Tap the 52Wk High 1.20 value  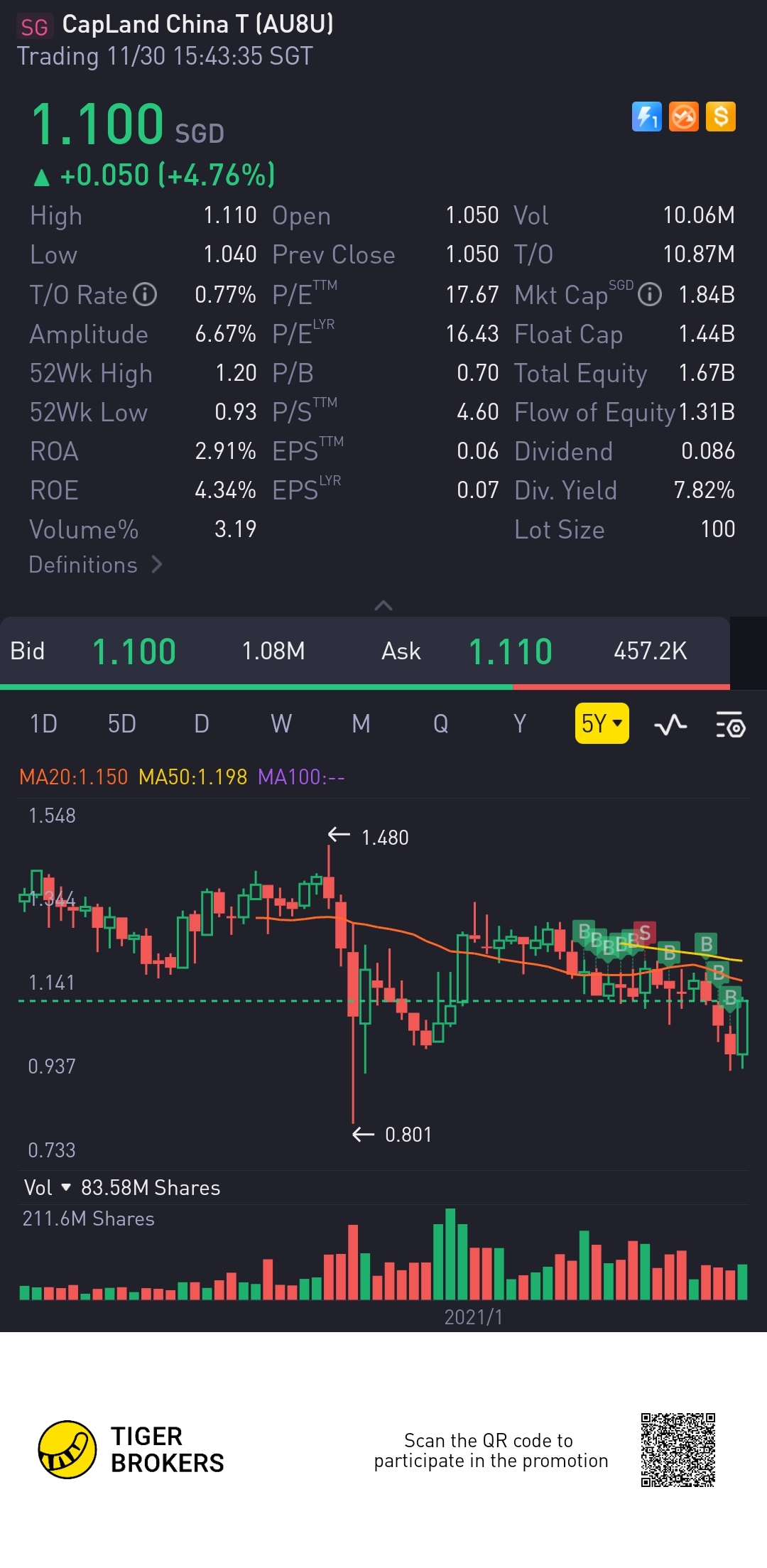tap(236, 373)
